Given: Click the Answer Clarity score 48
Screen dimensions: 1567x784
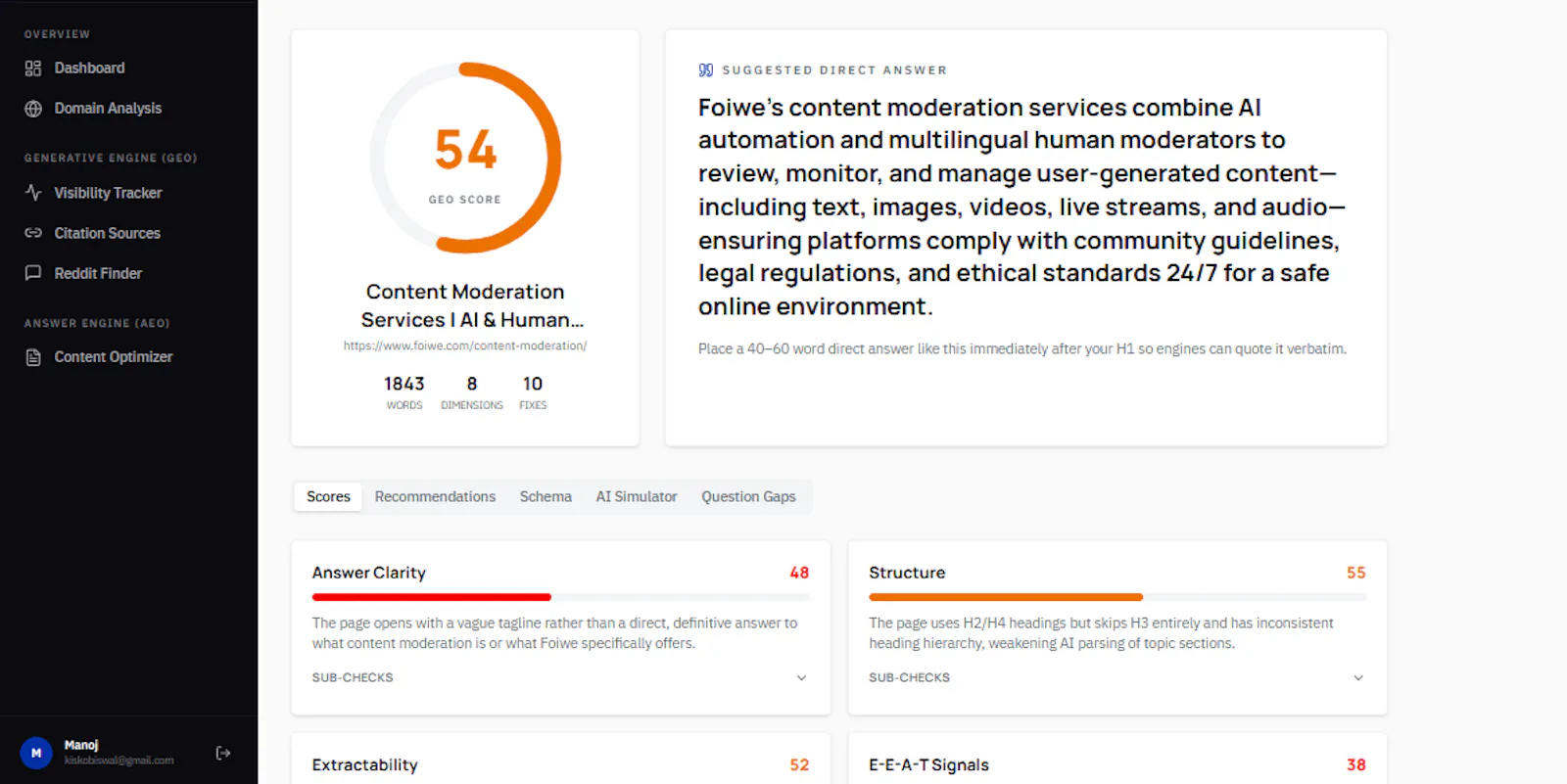Looking at the screenshot, I should point(799,573).
